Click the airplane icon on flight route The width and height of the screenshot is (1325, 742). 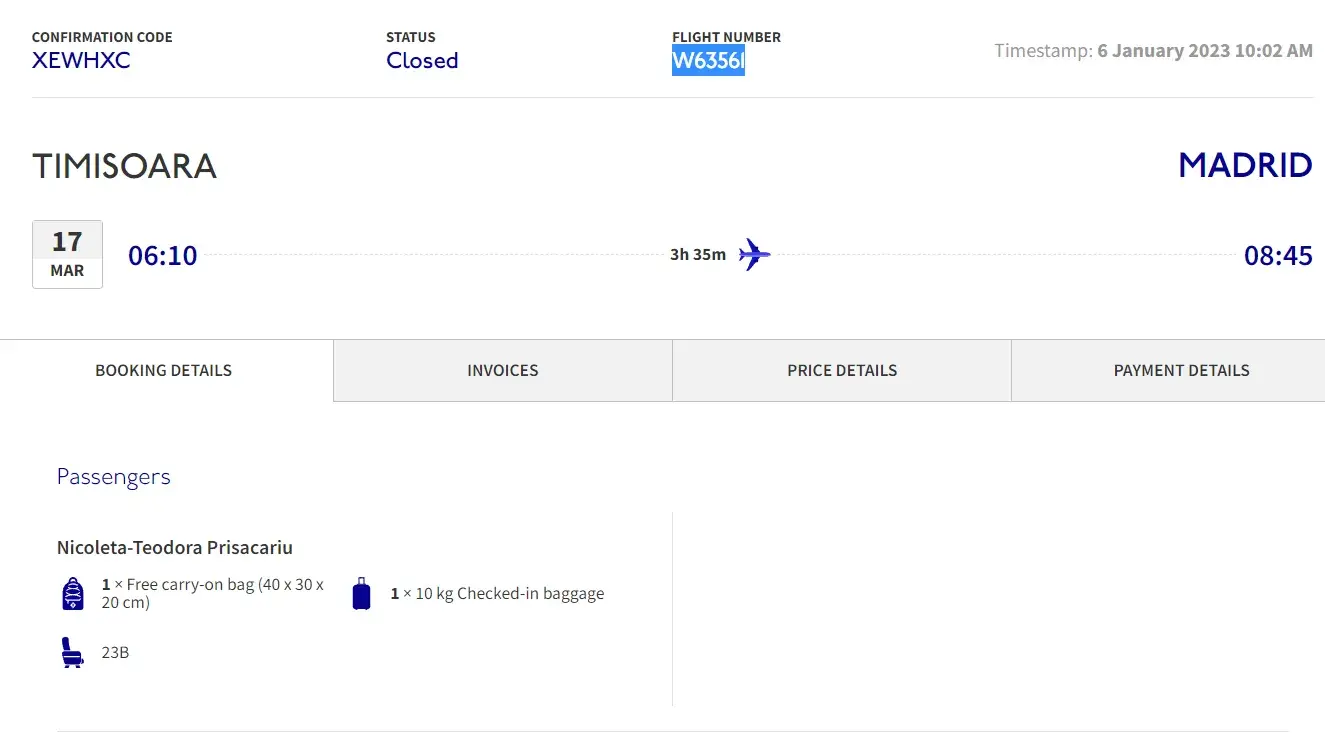coord(754,254)
